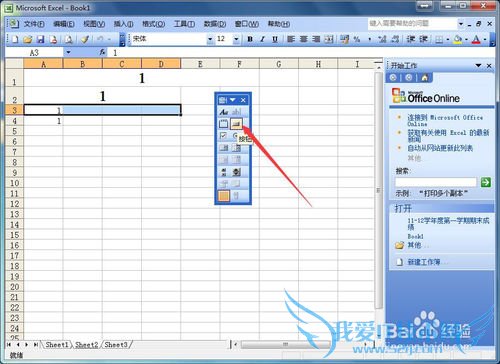Apply the yellow fill color bucket
Viewport: 500px width, 364px height.
[458, 39]
